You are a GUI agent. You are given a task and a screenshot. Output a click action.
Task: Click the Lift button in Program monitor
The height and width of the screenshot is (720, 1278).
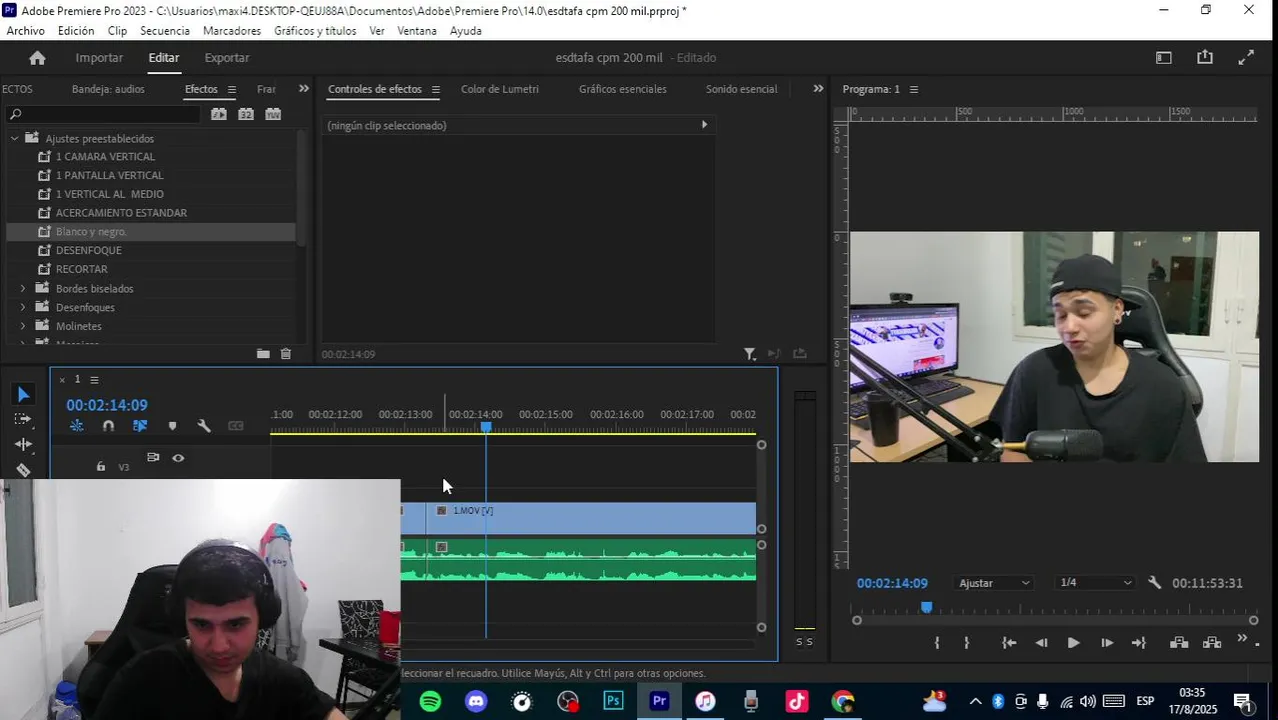[1179, 643]
